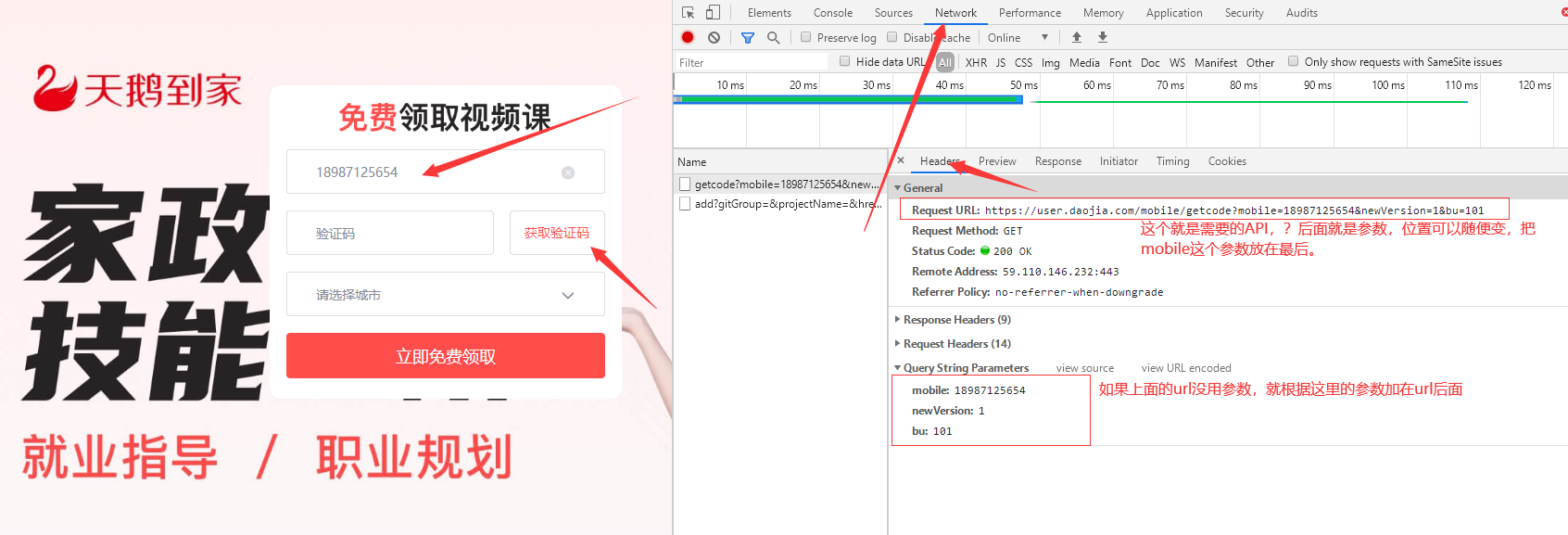Show the Initiator detail tab

[1119, 161]
